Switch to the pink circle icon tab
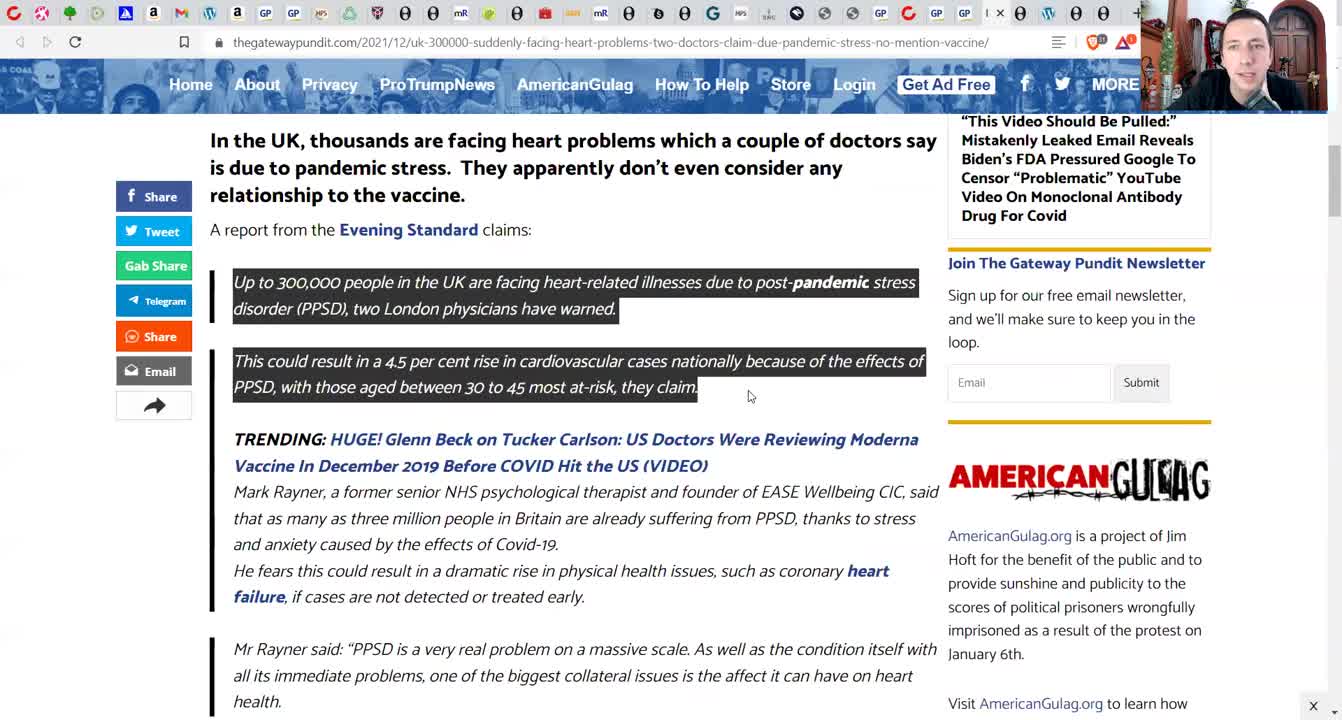 point(42,13)
